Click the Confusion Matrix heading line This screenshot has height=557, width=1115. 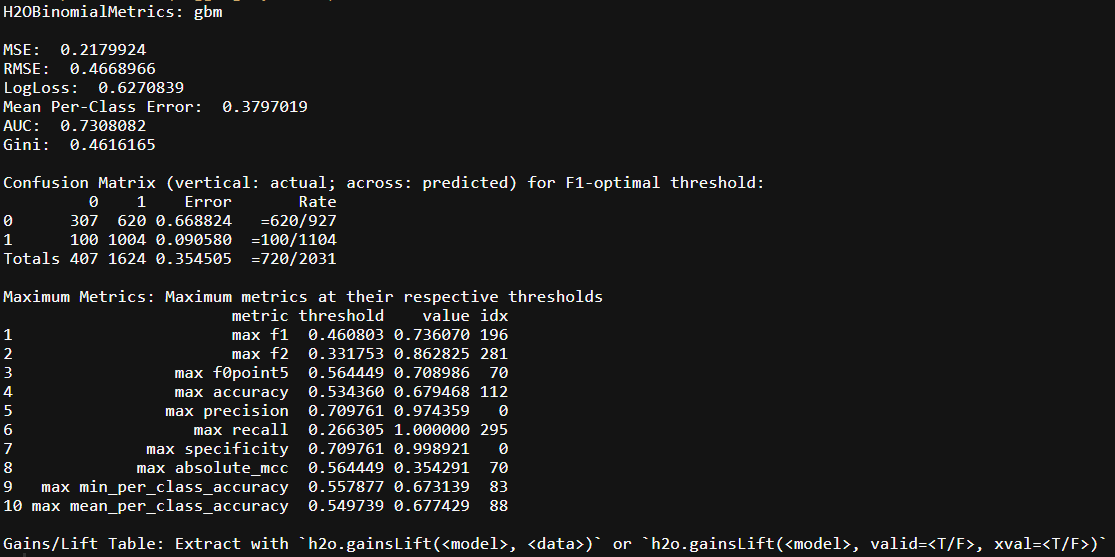tap(383, 183)
